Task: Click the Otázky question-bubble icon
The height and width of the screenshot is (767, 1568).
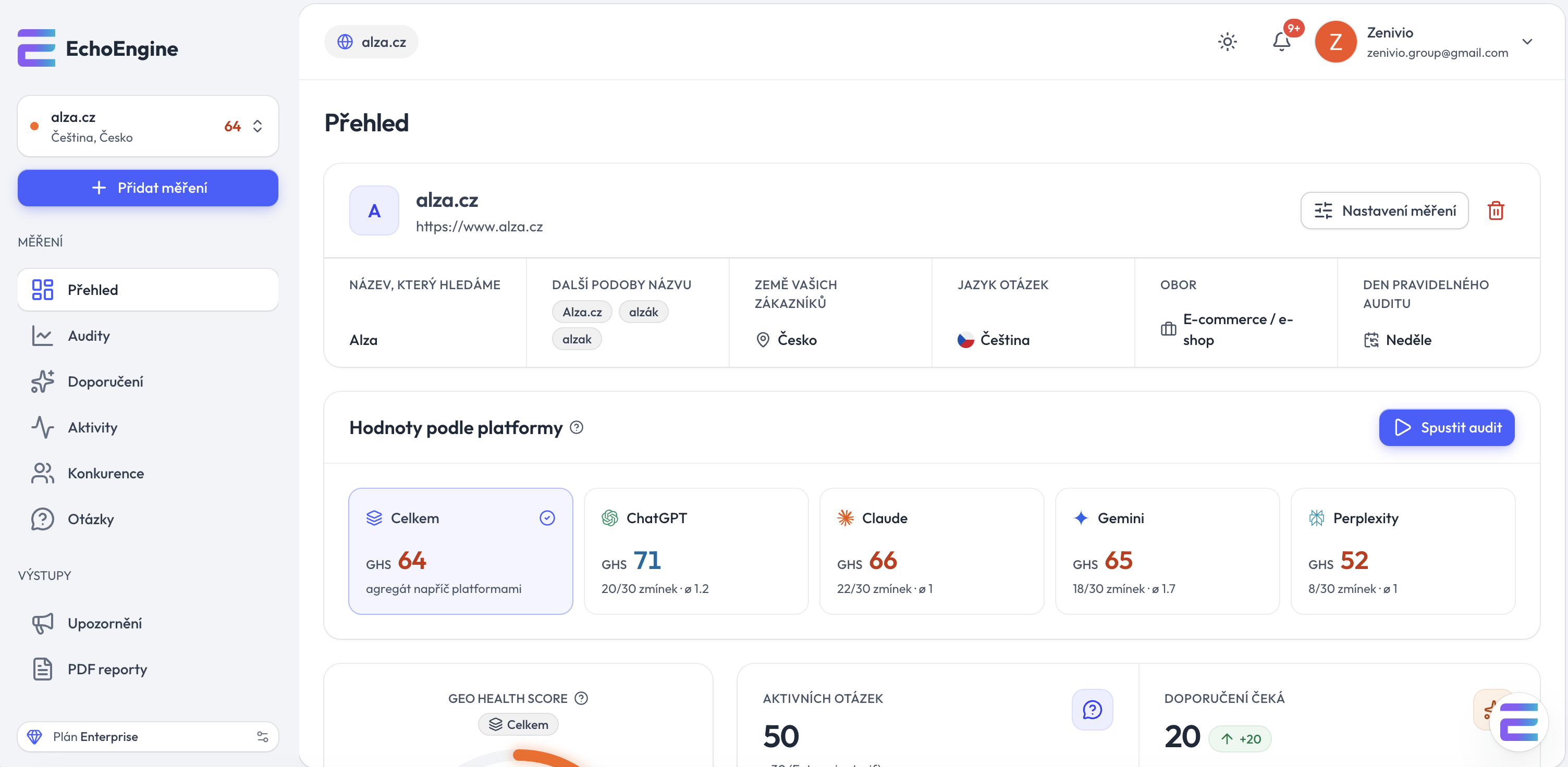Action: (x=43, y=519)
